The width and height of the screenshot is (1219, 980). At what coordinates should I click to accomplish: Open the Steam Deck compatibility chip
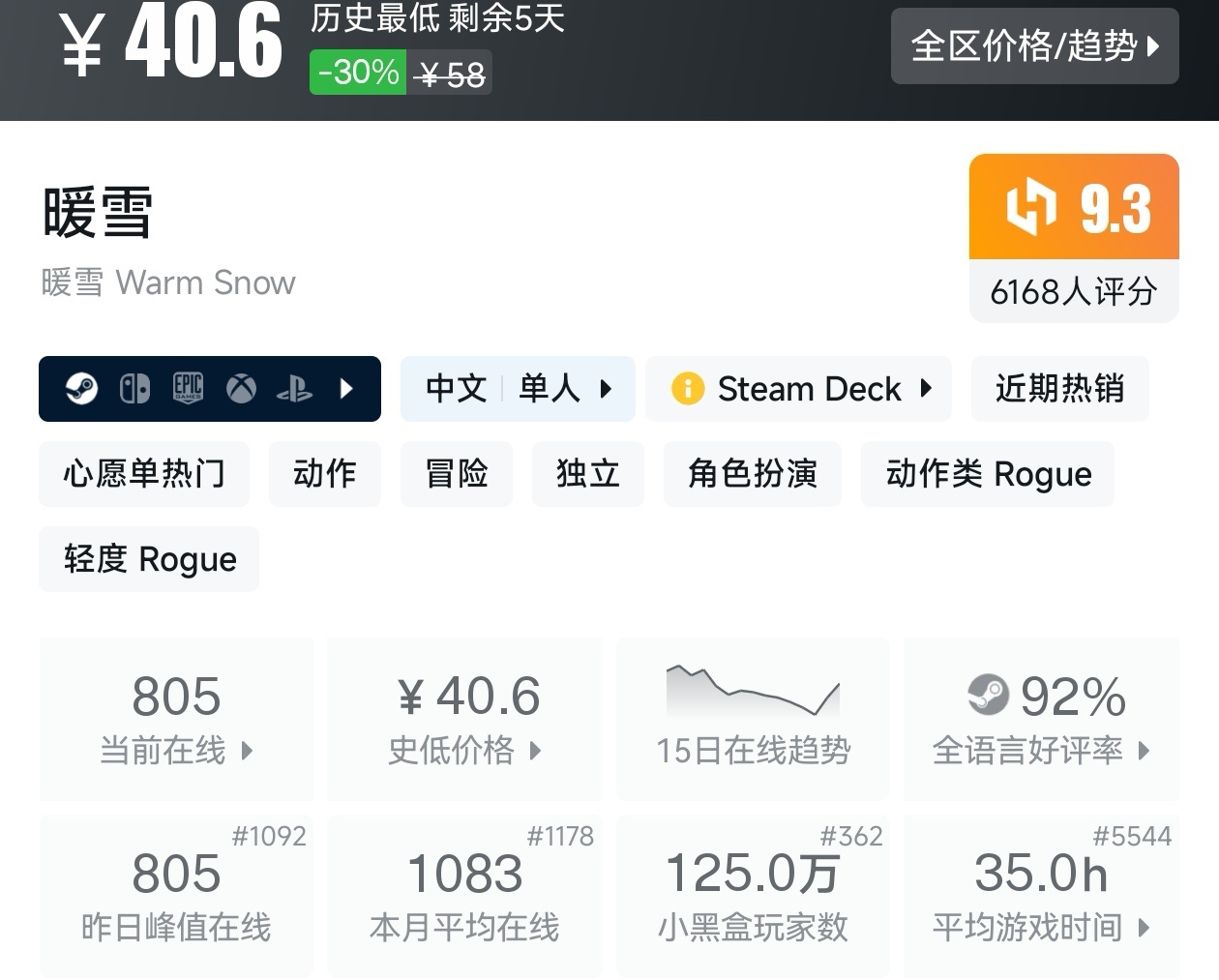(798, 389)
